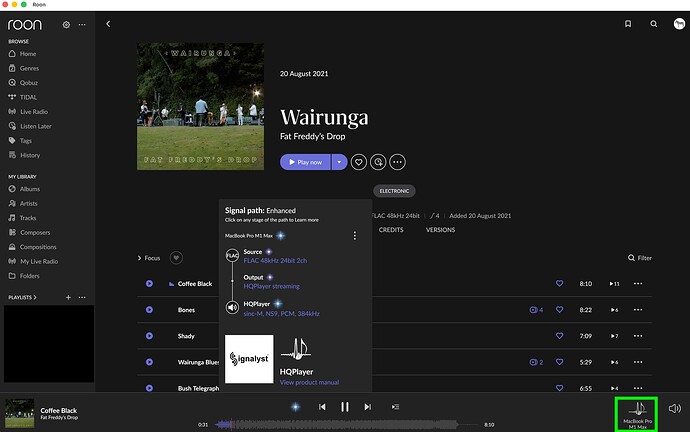Screen dimensions: 690x432
Task: Play Shady track button
Action: coord(149,336)
